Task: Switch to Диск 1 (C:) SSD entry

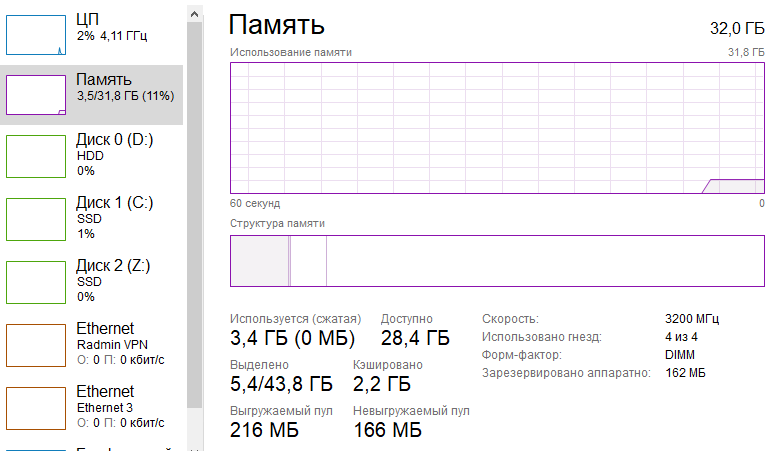Action: pyautogui.click(x=114, y=218)
